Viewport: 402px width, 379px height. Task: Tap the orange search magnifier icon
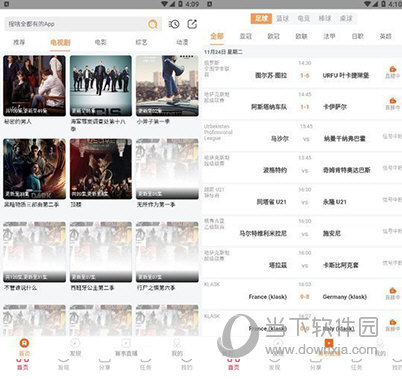tap(153, 24)
